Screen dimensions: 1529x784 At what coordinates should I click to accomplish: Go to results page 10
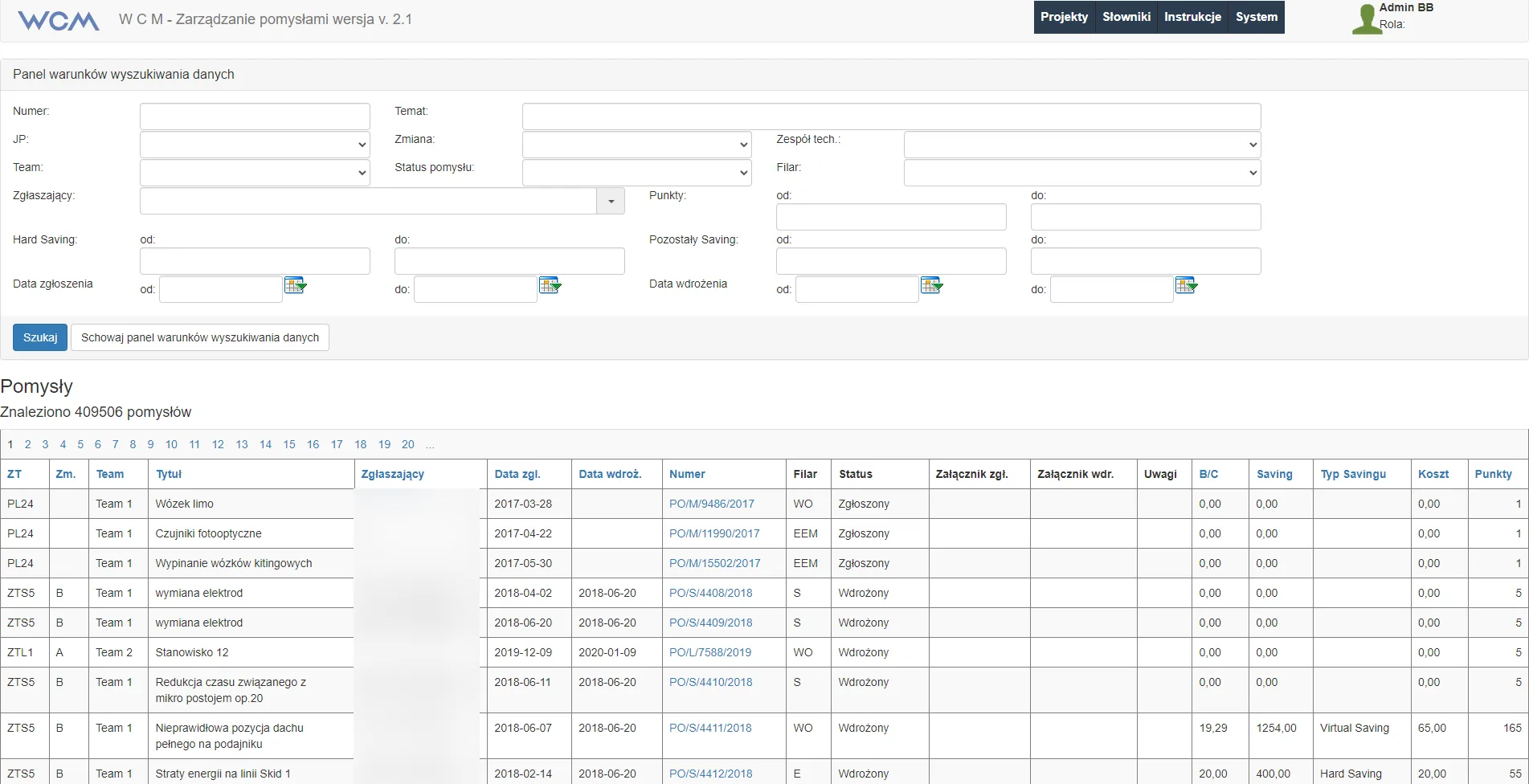click(171, 444)
